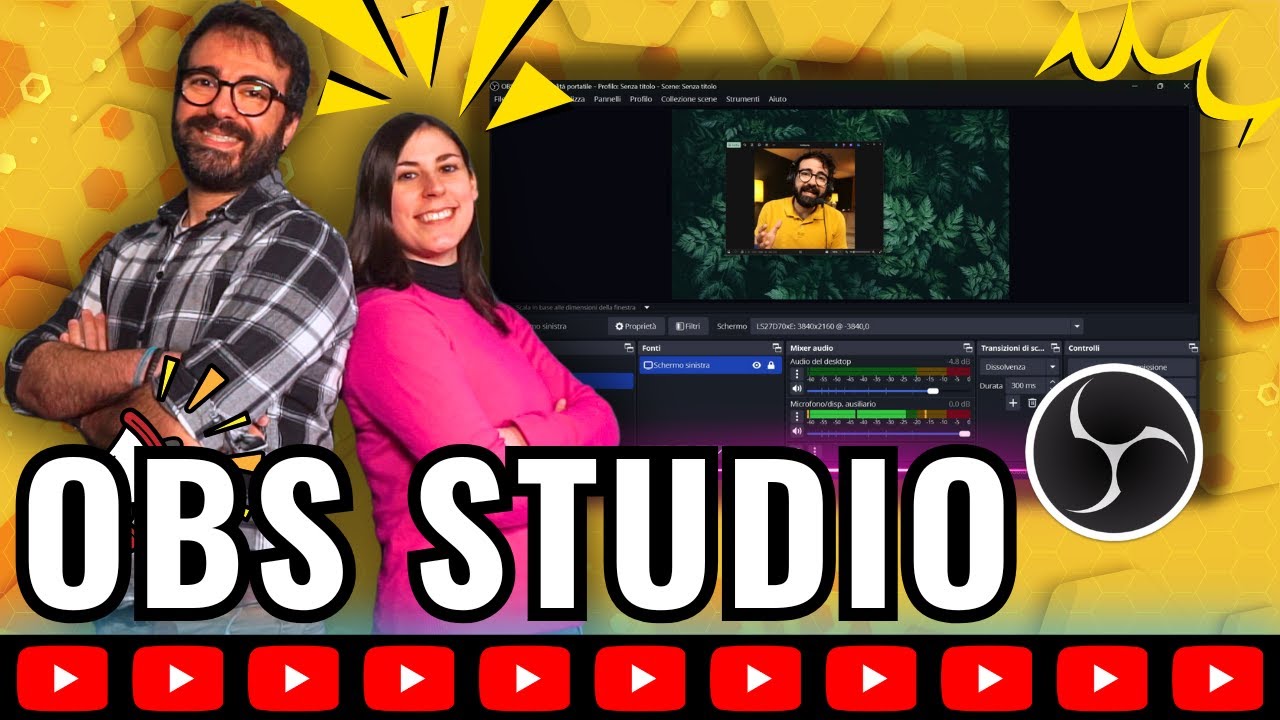
Task: Click the 0.0 dB level readout
Action: 958,403
